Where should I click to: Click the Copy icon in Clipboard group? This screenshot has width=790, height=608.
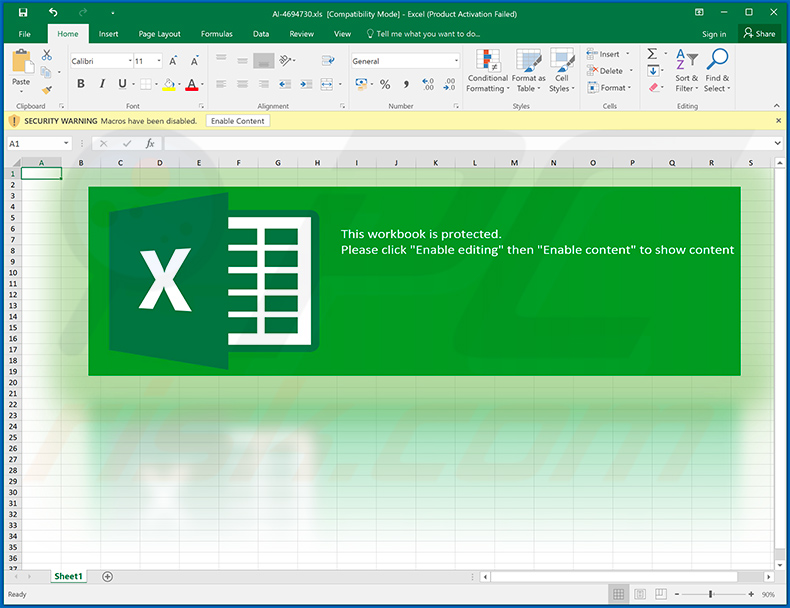pos(46,73)
